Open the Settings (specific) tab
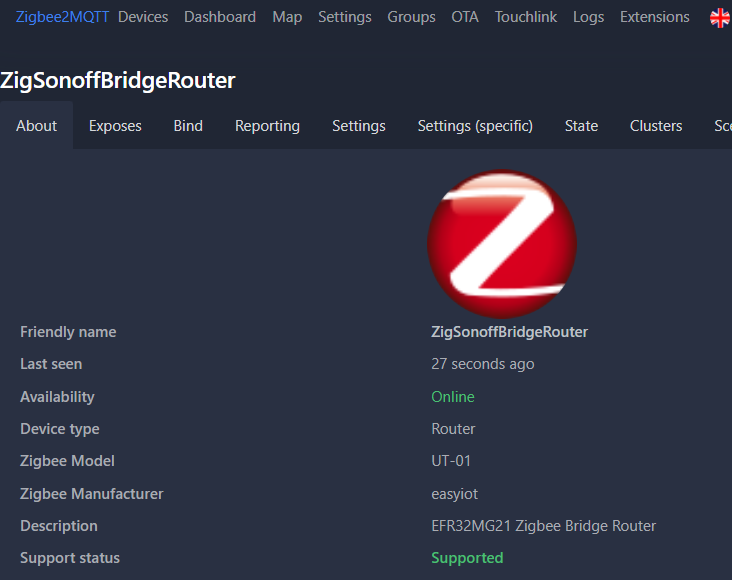The image size is (732, 580). tap(475, 126)
